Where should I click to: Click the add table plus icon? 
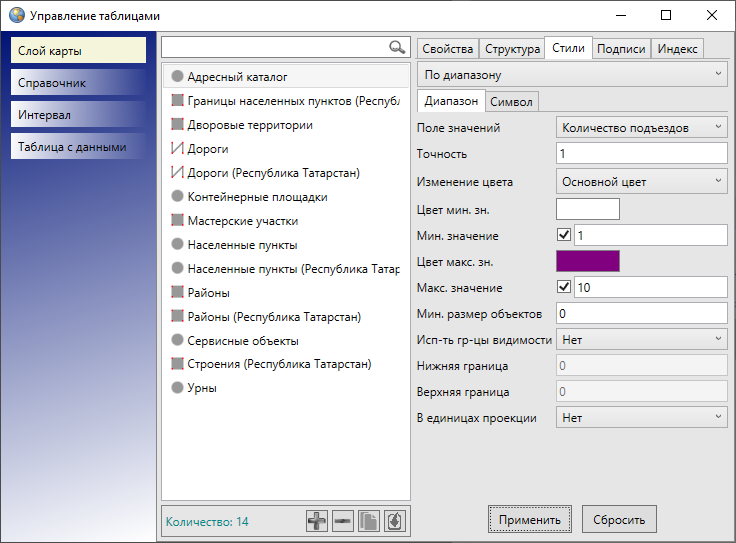point(317,521)
